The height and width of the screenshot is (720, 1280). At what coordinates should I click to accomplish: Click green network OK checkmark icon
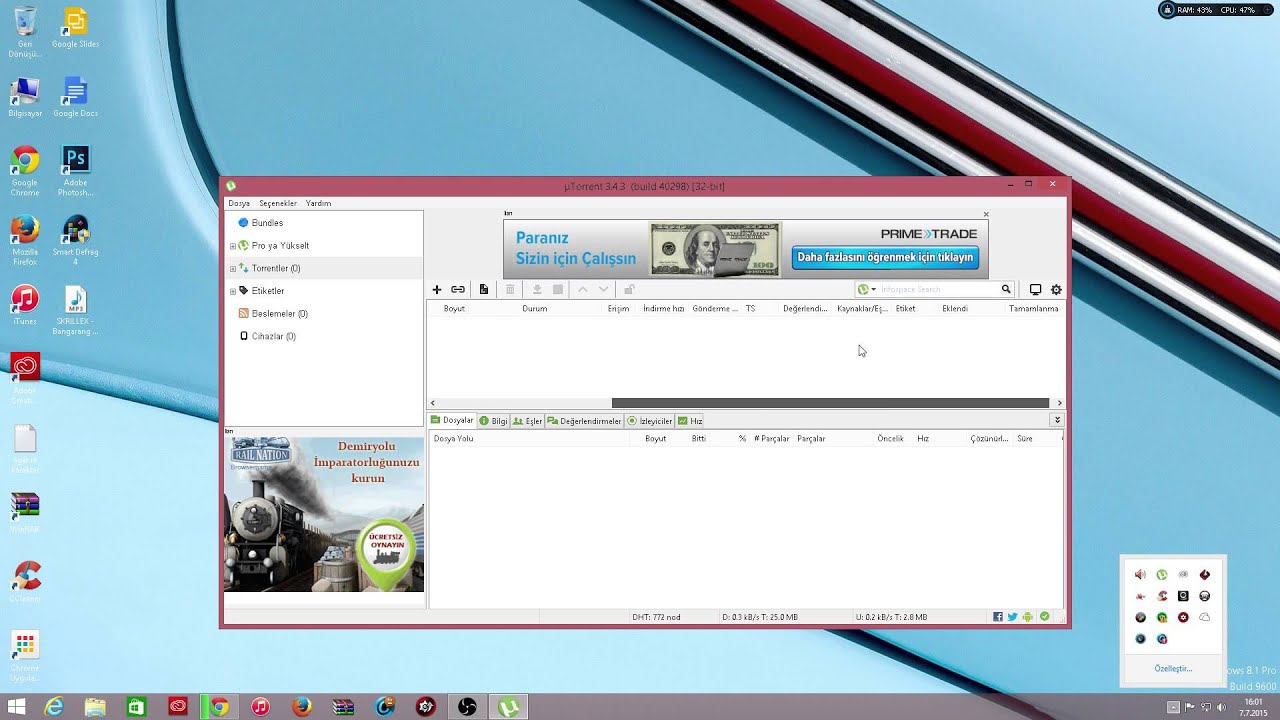[x=1044, y=617]
